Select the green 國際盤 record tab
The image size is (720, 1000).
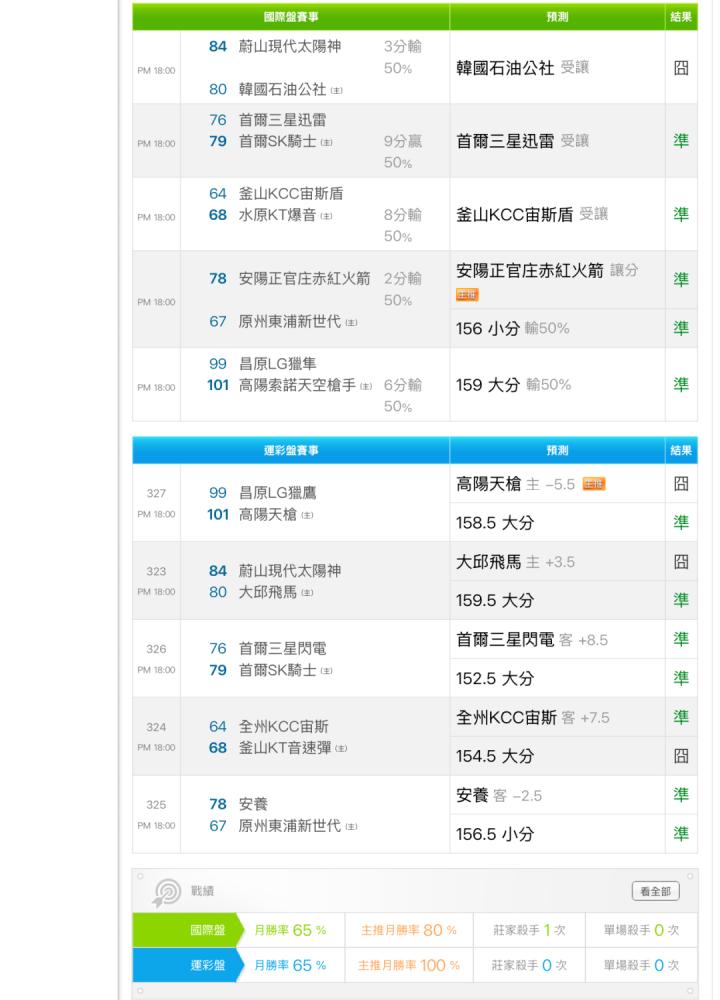click(188, 930)
